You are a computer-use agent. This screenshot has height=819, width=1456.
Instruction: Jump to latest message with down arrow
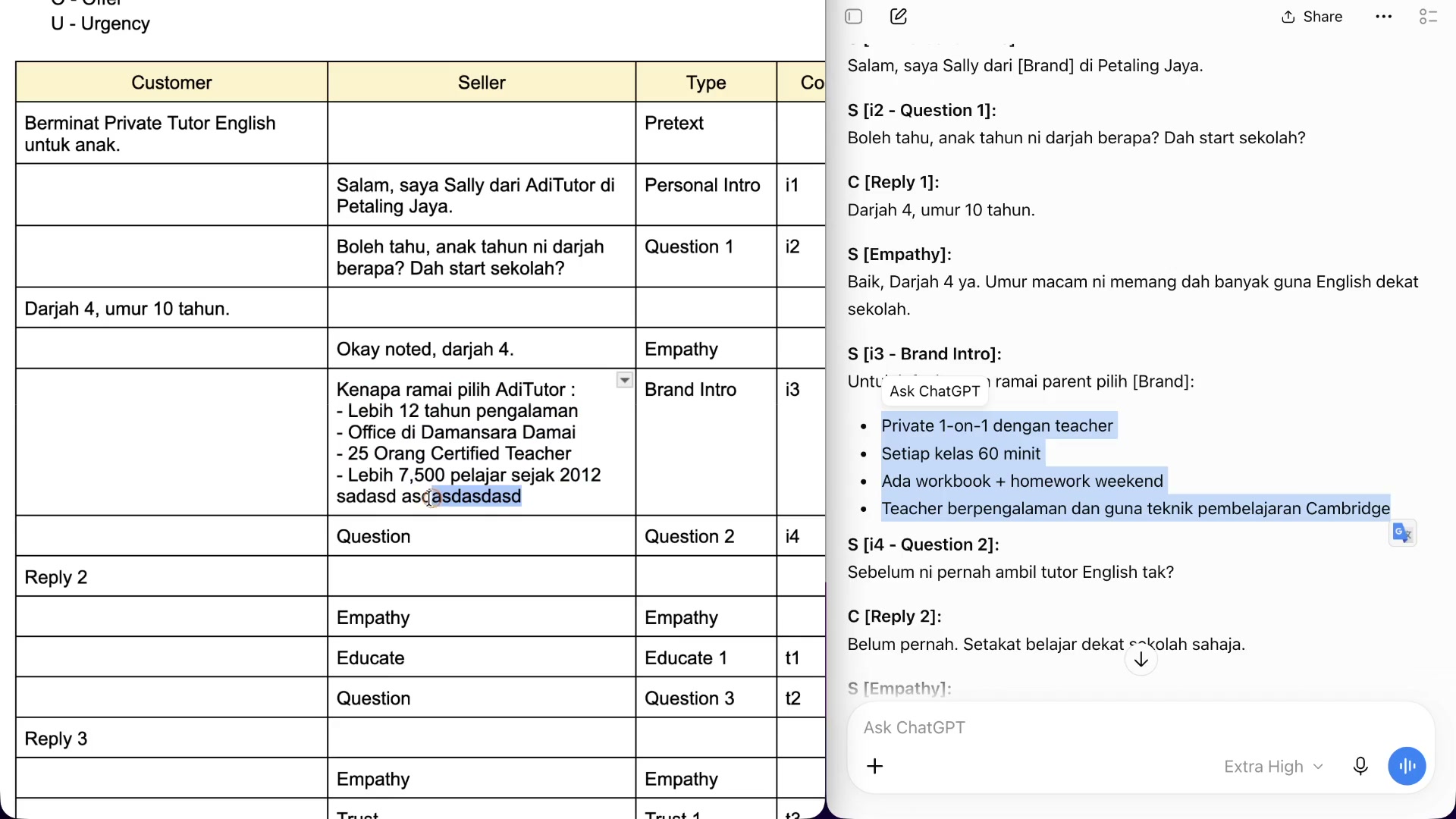[x=1141, y=661]
